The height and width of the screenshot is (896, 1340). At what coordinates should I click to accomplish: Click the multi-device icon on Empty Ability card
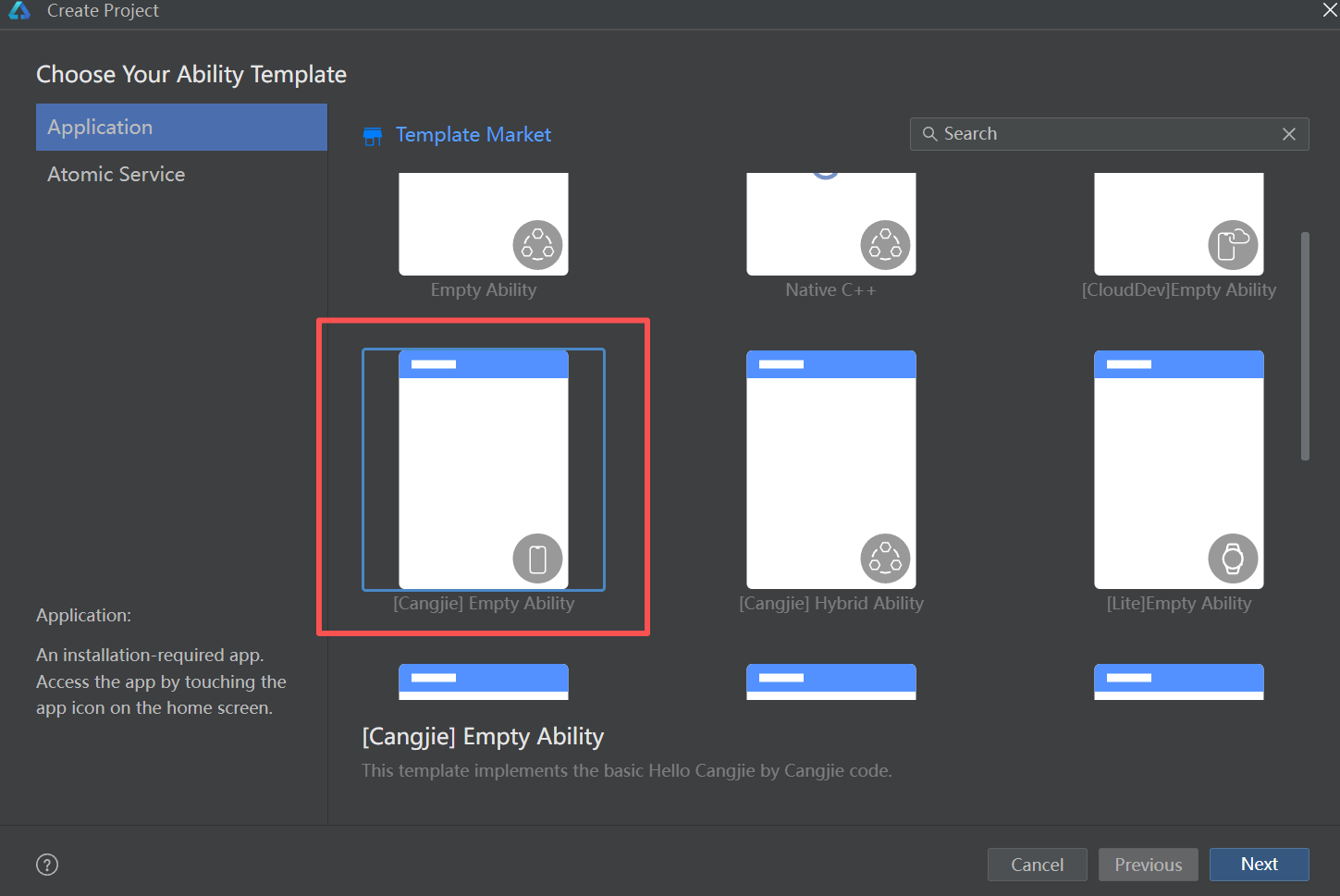pos(538,245)
